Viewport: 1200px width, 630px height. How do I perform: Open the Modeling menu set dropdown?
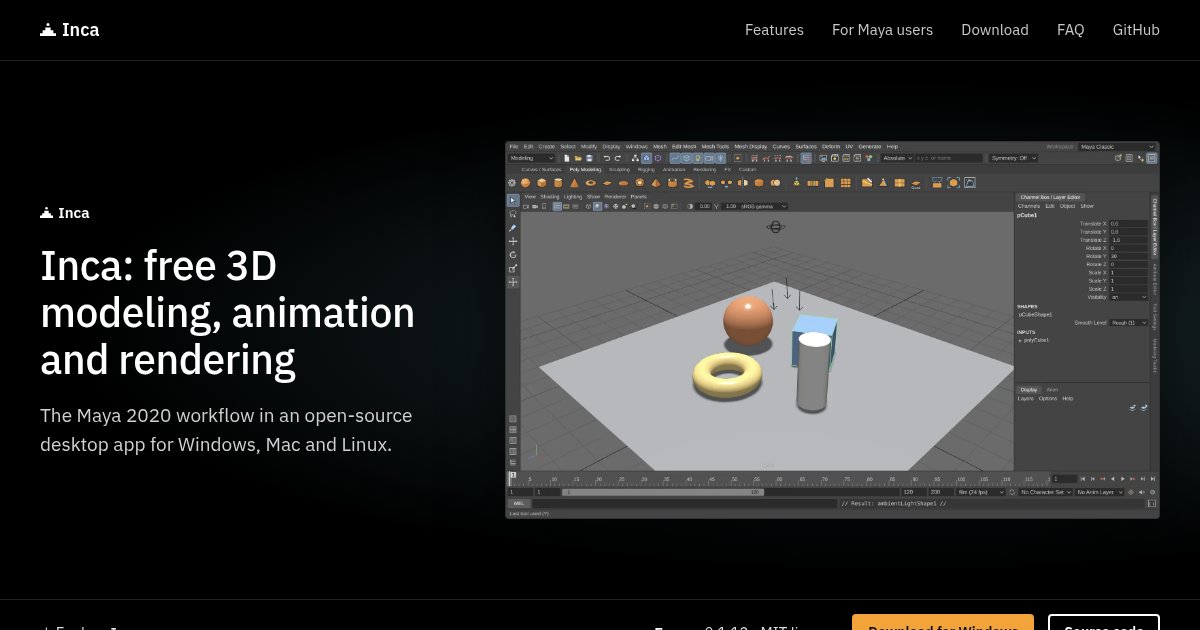click(x=532, y=158)
